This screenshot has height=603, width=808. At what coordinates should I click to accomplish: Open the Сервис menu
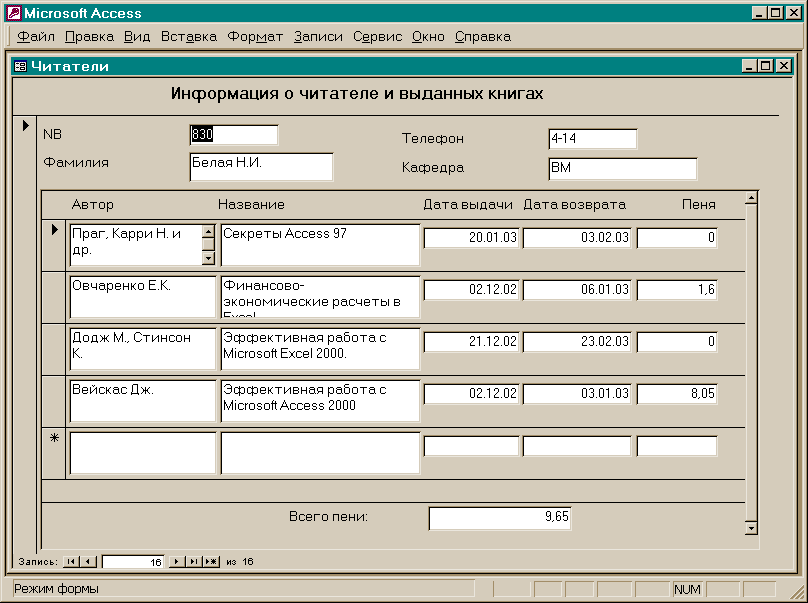[377, 37]
